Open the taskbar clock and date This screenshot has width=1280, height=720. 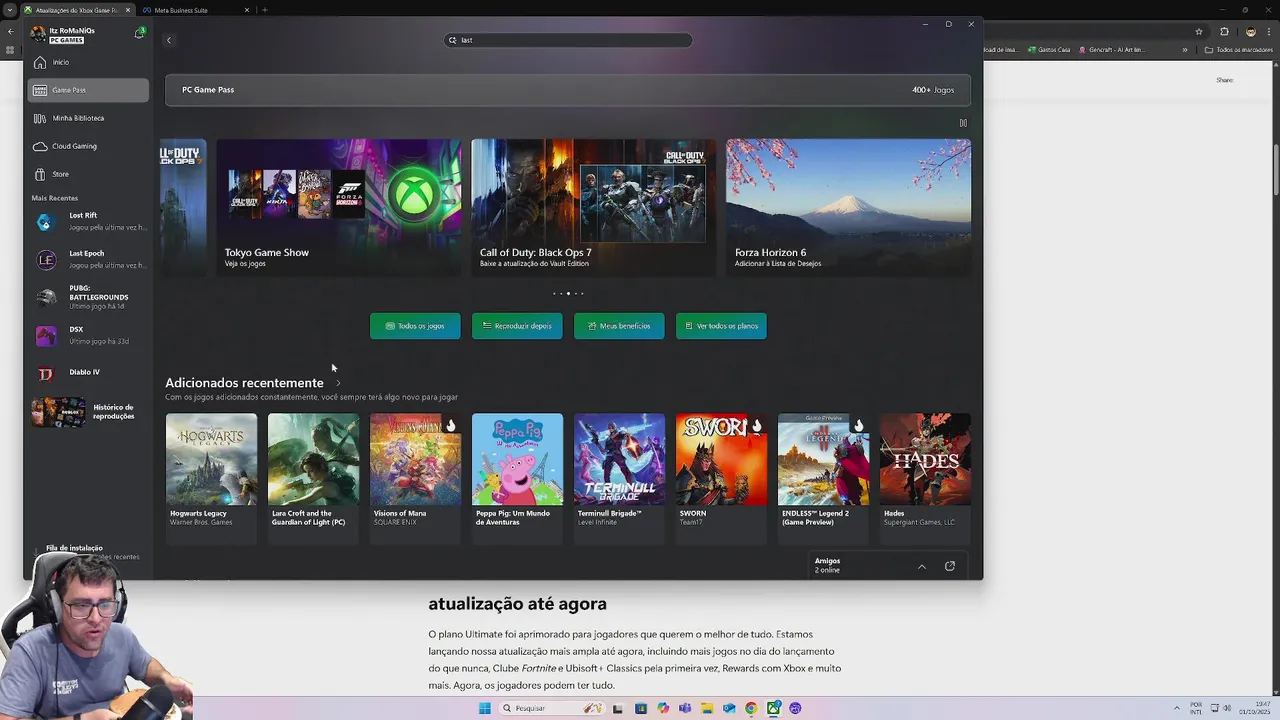1255,708
